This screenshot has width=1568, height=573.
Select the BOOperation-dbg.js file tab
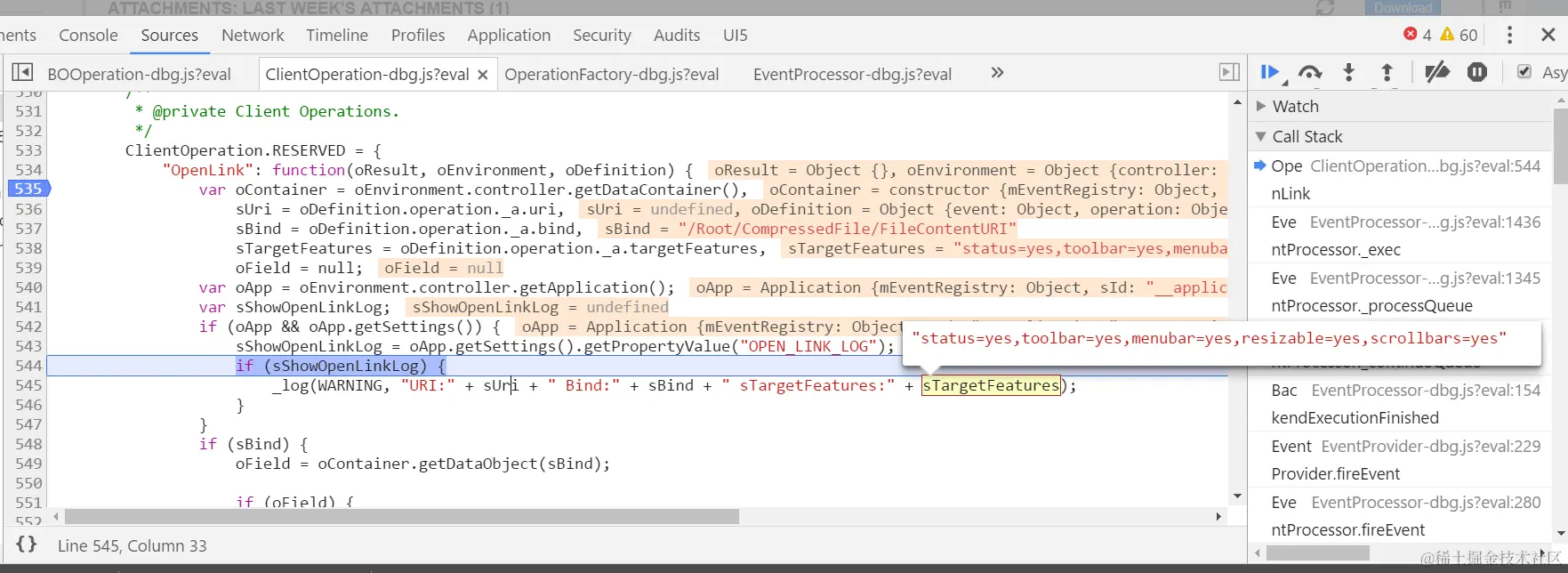click(x=139, y=74)
